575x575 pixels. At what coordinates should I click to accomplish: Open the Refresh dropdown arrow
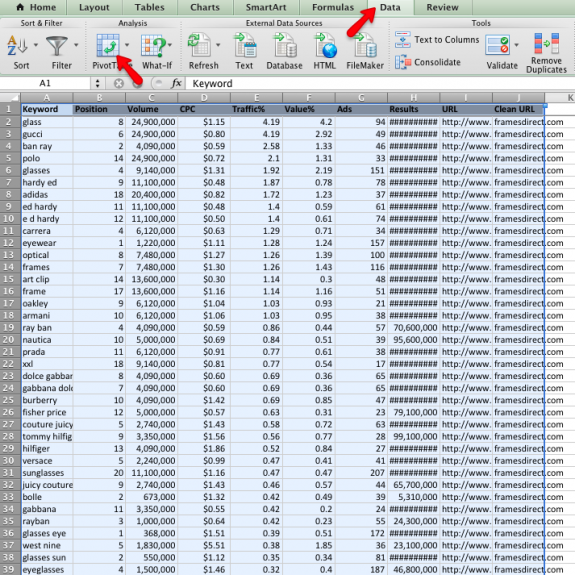point(218,45)
